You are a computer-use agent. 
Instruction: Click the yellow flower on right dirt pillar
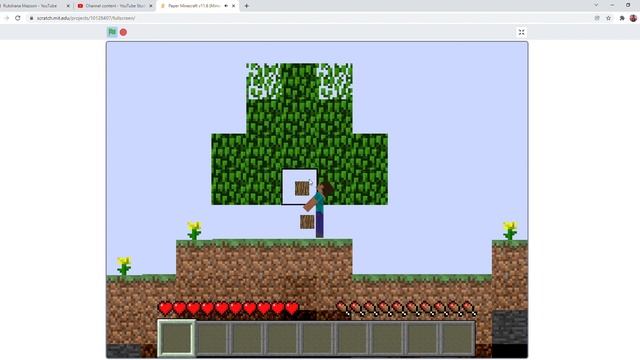[510, 231]
